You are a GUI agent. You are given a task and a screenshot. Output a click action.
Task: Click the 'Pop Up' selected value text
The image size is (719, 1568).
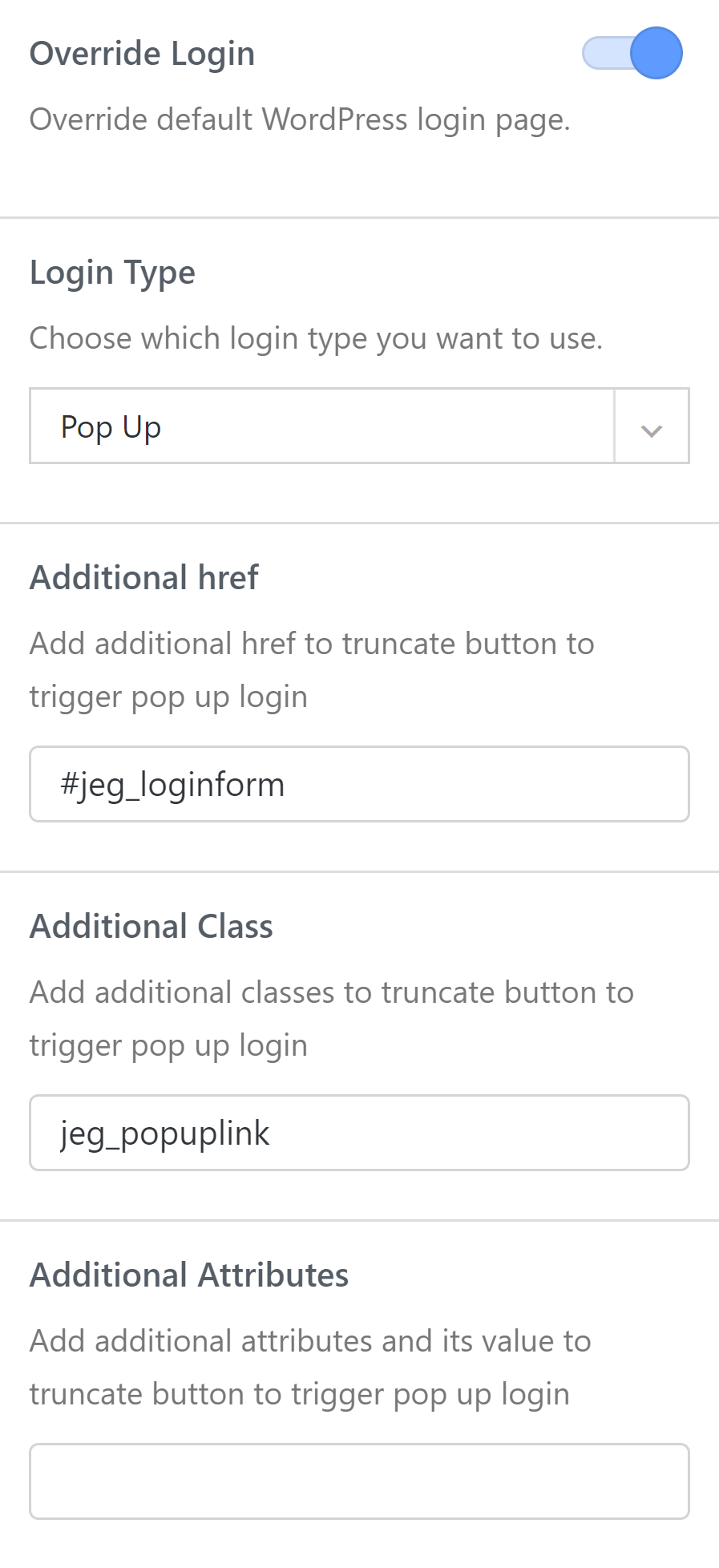pos(111,427)
